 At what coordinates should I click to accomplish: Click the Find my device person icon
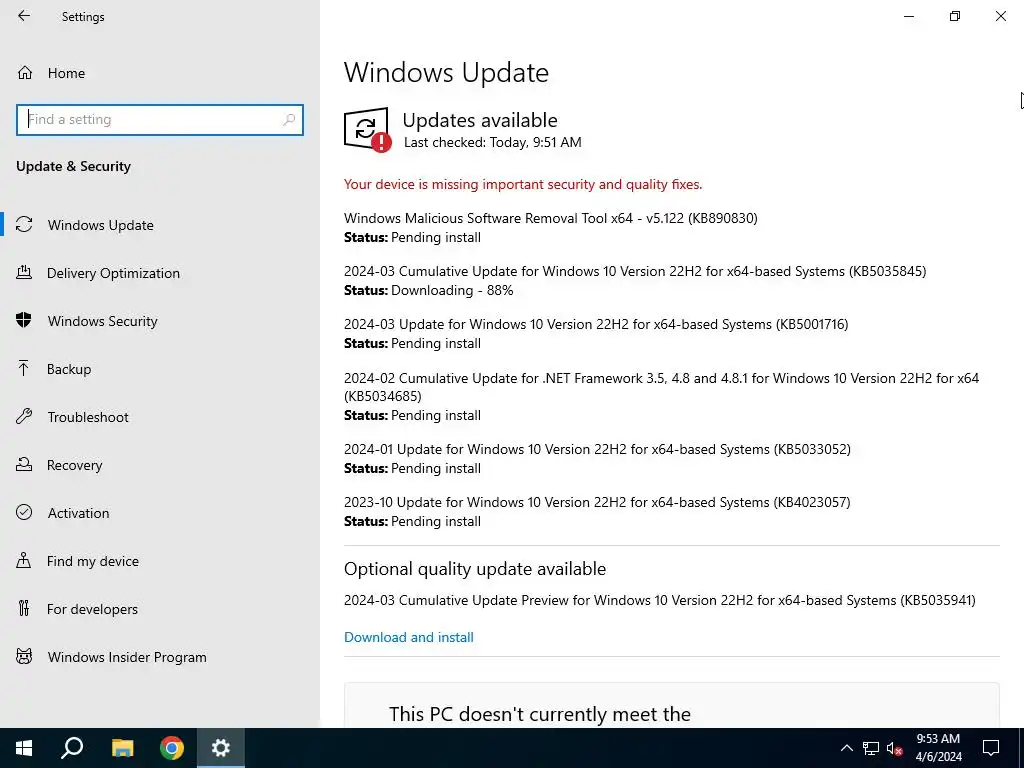click(24, 561)
